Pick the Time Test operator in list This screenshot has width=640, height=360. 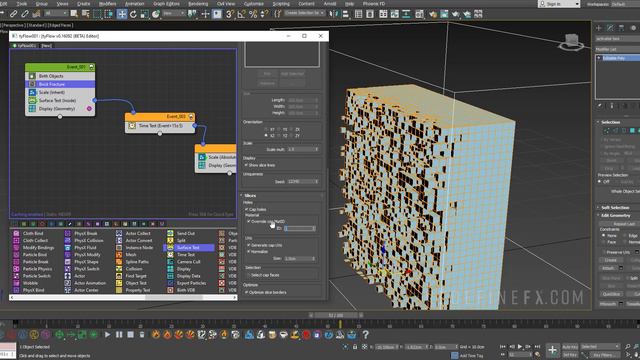[x=186, y=255]
